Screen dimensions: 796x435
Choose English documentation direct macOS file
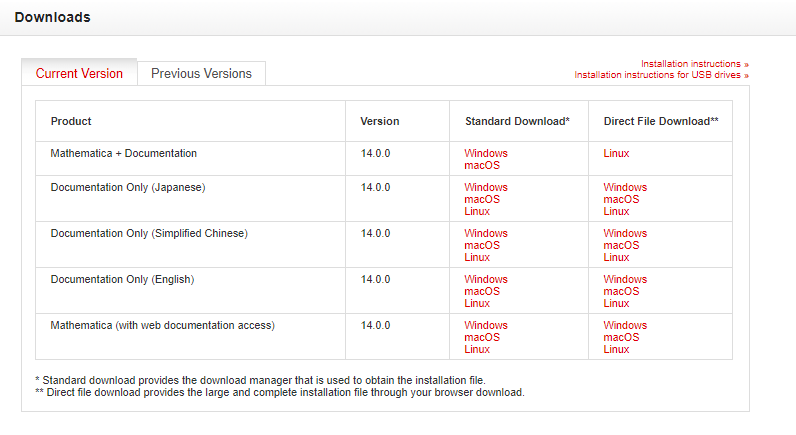coord(621,291)
